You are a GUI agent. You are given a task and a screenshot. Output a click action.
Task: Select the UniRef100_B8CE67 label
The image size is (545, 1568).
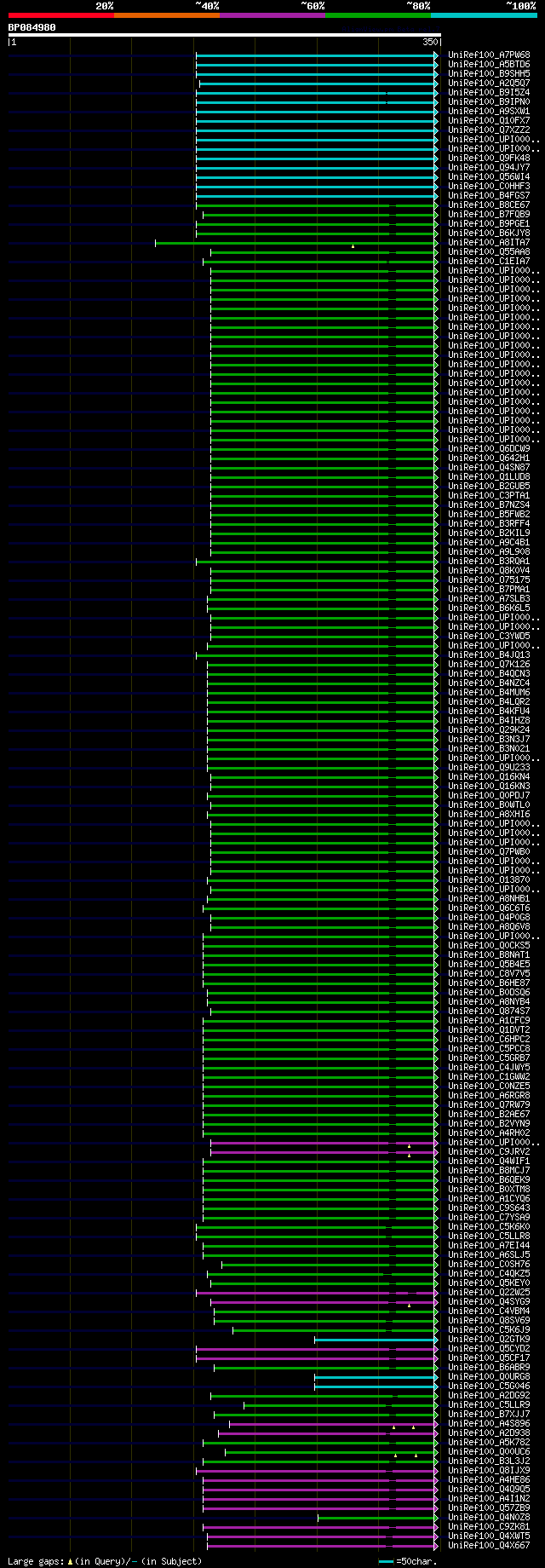[489, 205]
